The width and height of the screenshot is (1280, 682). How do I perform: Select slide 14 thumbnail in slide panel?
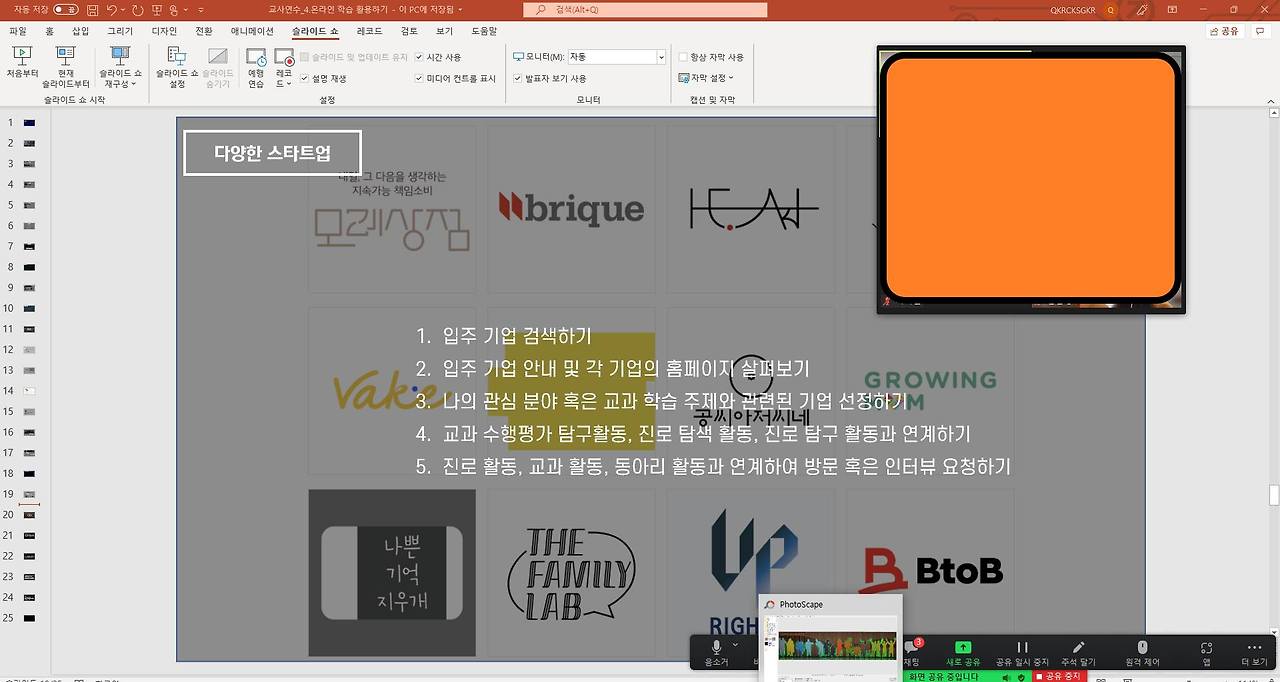[29, 391]
